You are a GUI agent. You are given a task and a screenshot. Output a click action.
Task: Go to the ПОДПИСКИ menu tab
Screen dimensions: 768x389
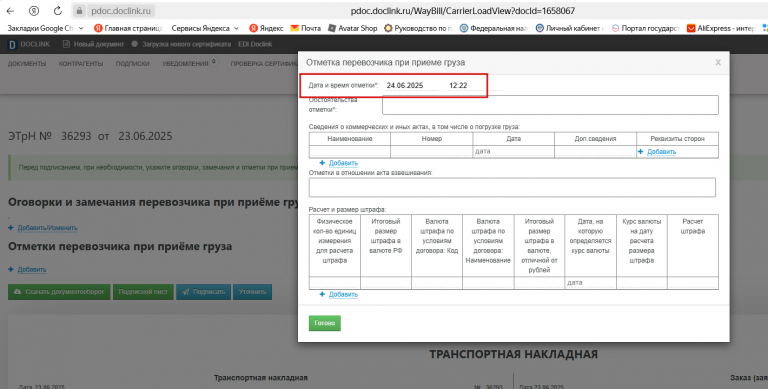tap(132, 64)
